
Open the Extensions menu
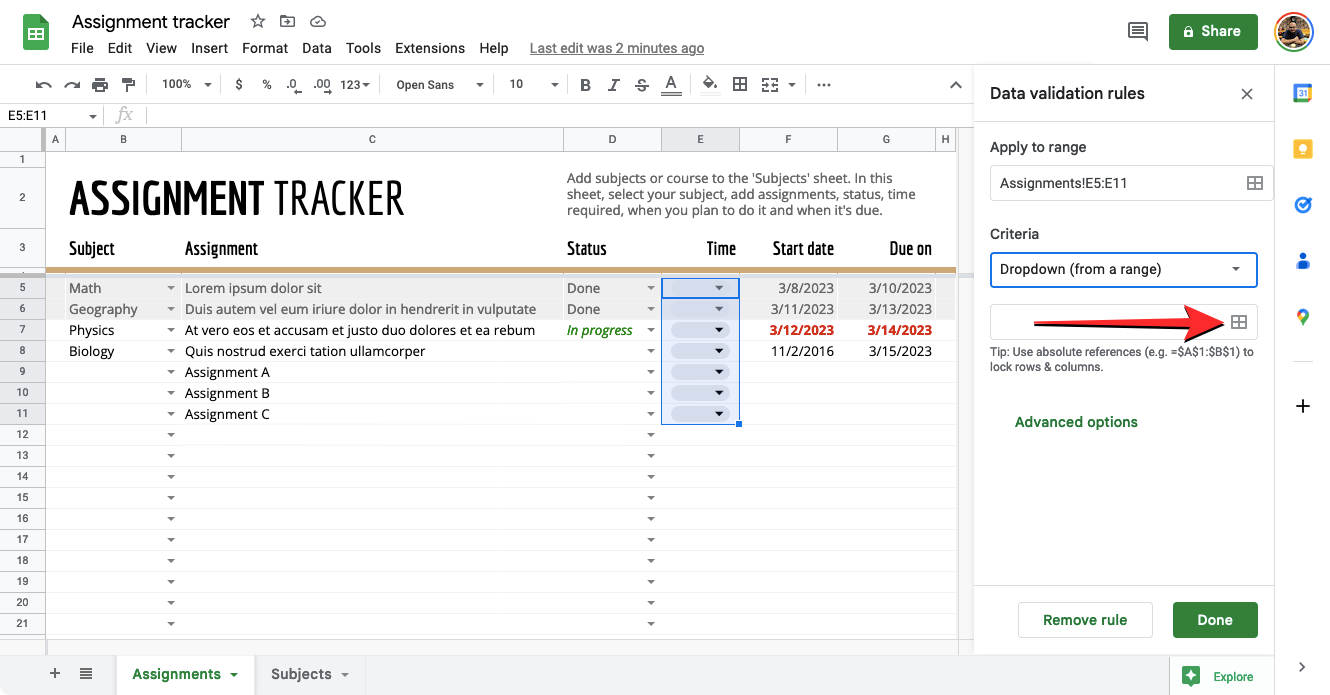click(x=430, y=48)
